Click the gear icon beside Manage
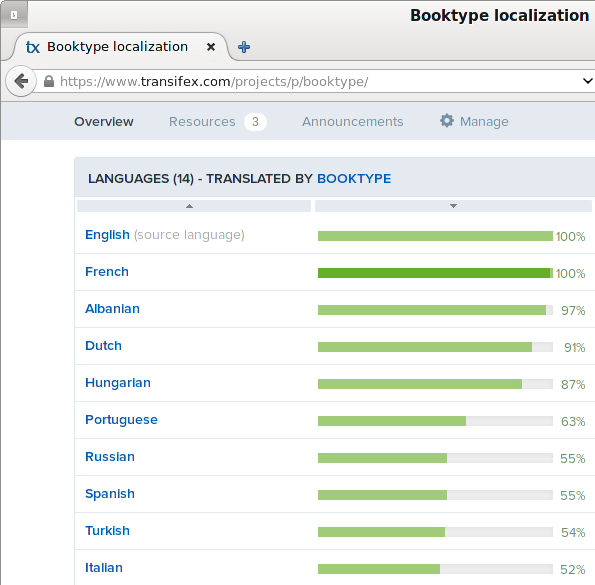 pos(447,121)
